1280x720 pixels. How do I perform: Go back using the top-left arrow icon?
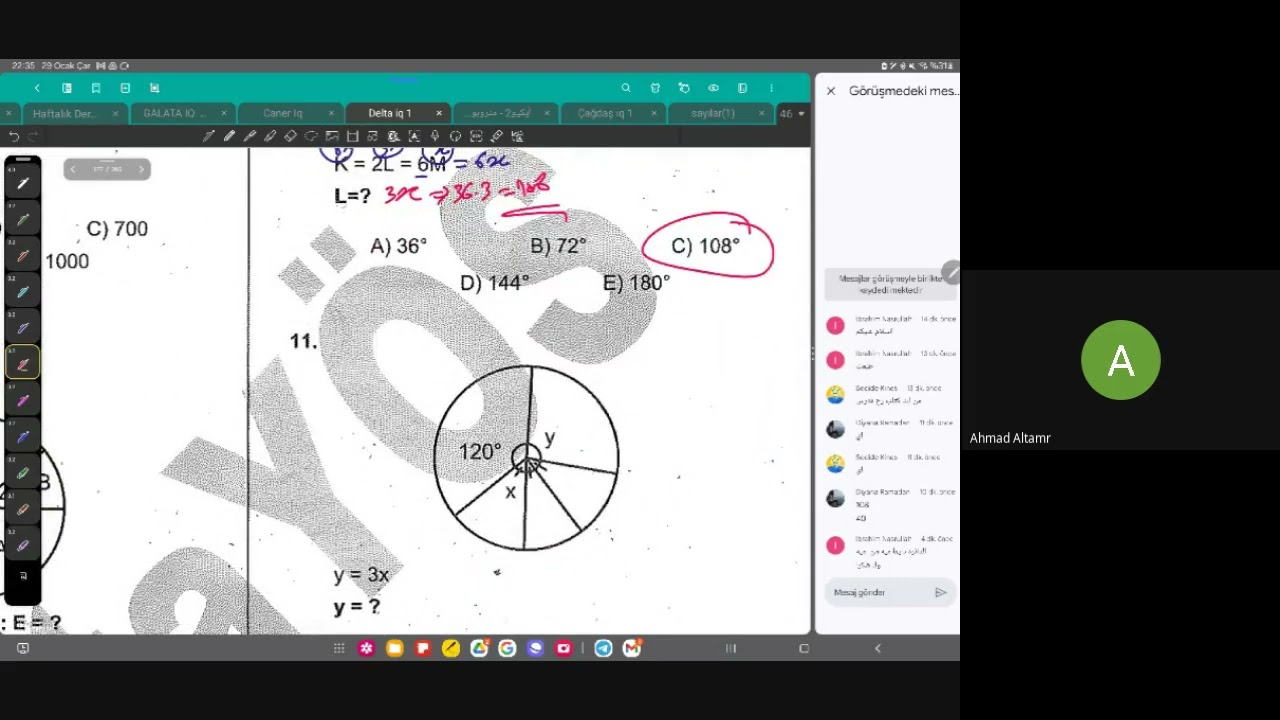pos(37,88)
